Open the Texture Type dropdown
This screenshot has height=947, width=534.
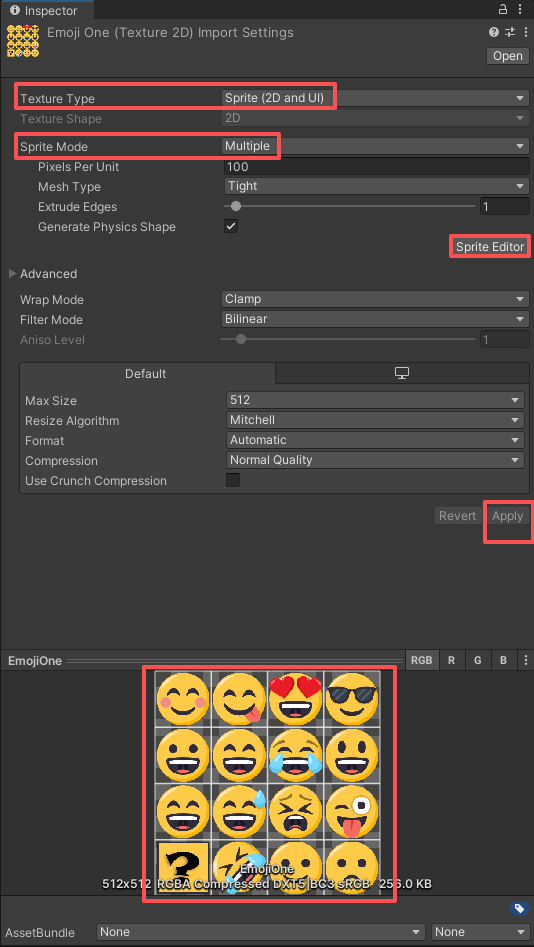[x=375, y=98]
